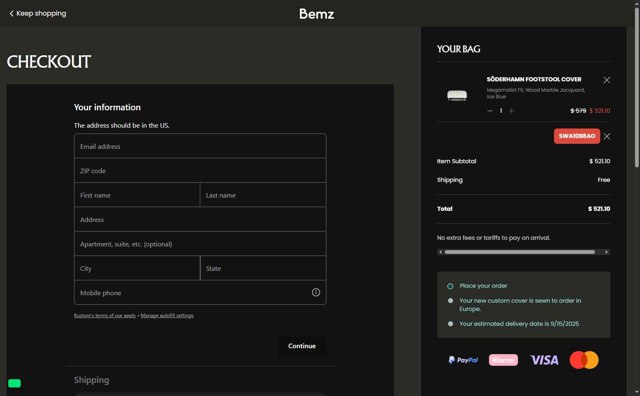Click the Total $ 521.10 amount
The width and height of the screenshot is (640, 396).
pyautogui.click(x=599, y=209)
